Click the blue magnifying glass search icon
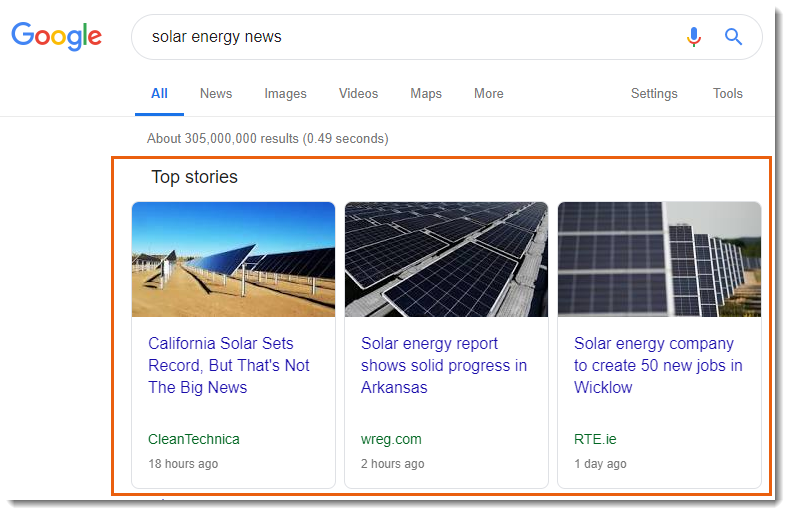The image size is (790, 515). [733, 37]
